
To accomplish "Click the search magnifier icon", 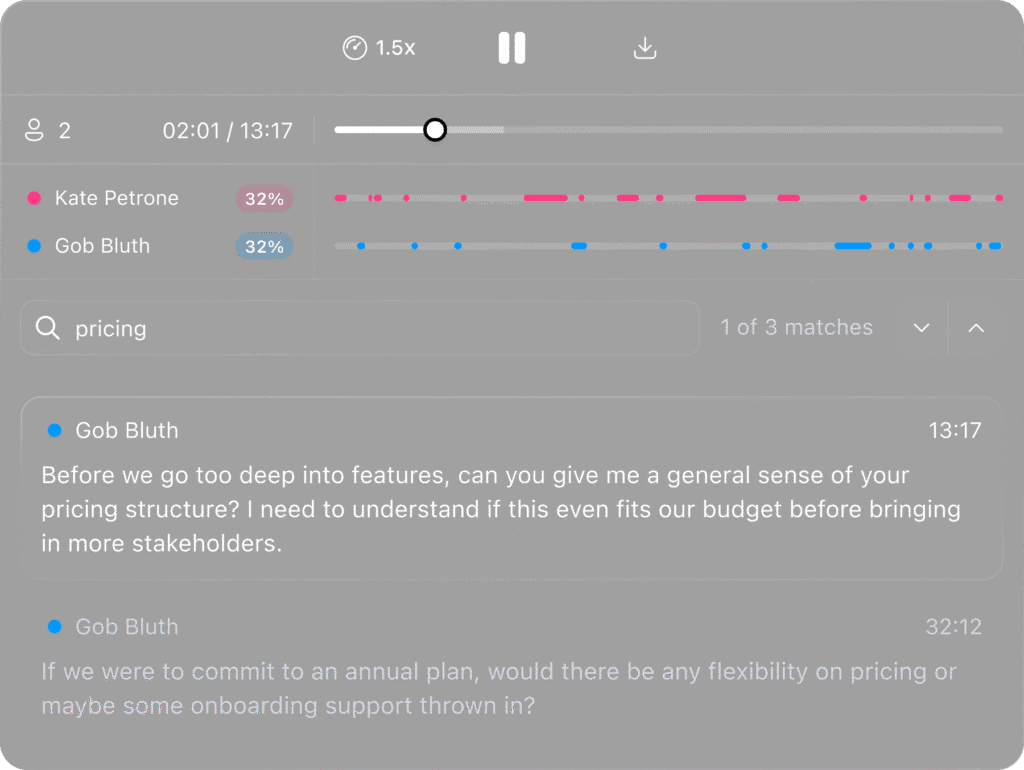I will point(47,328).
